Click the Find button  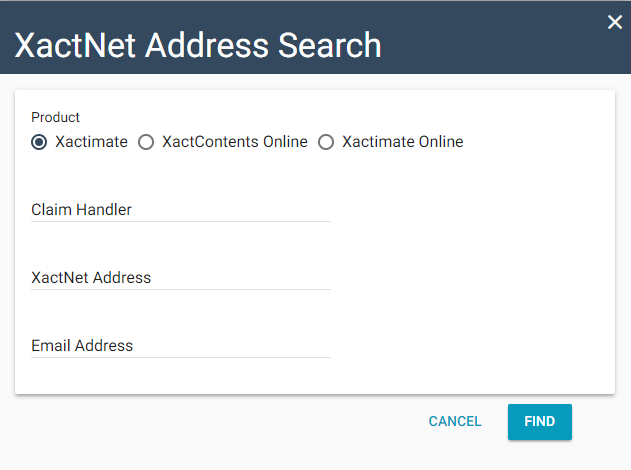[x=539, y=421]
